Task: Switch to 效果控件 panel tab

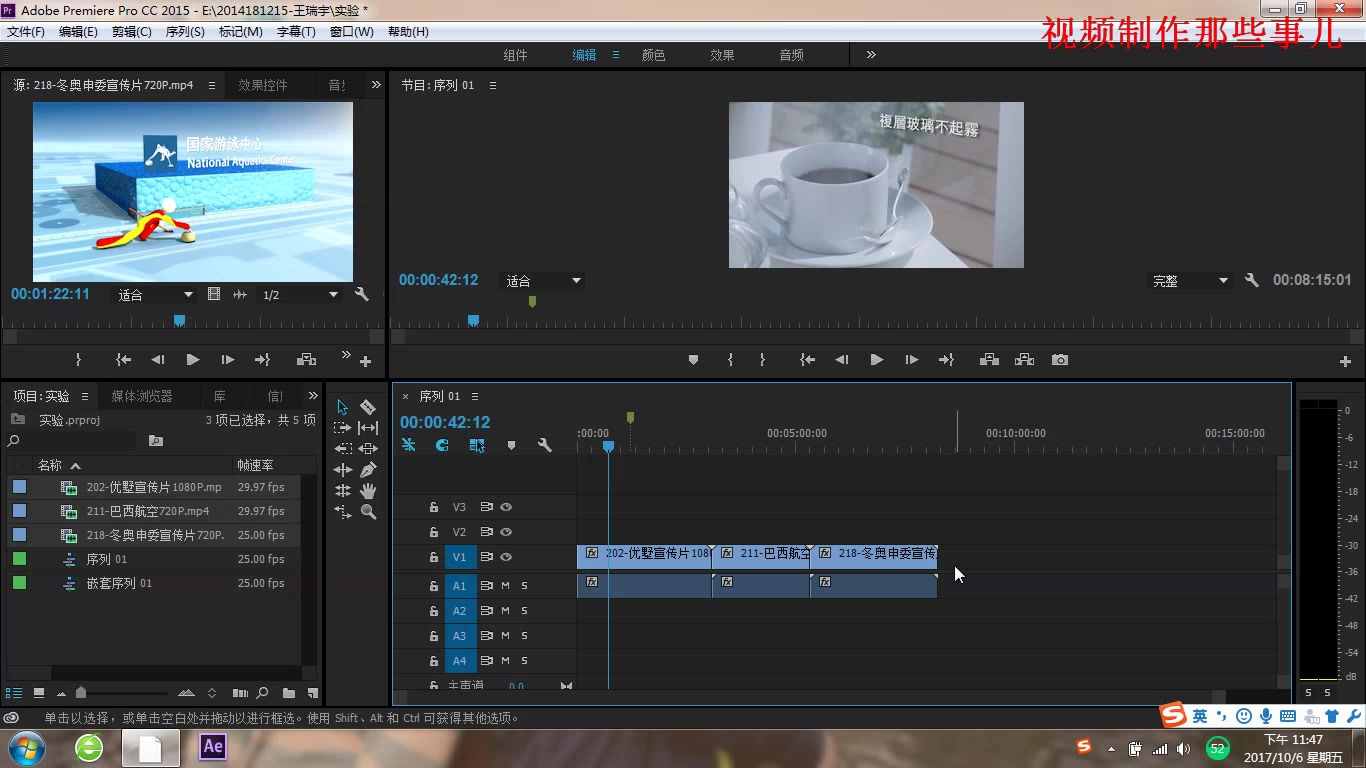Action: [263, 85]
